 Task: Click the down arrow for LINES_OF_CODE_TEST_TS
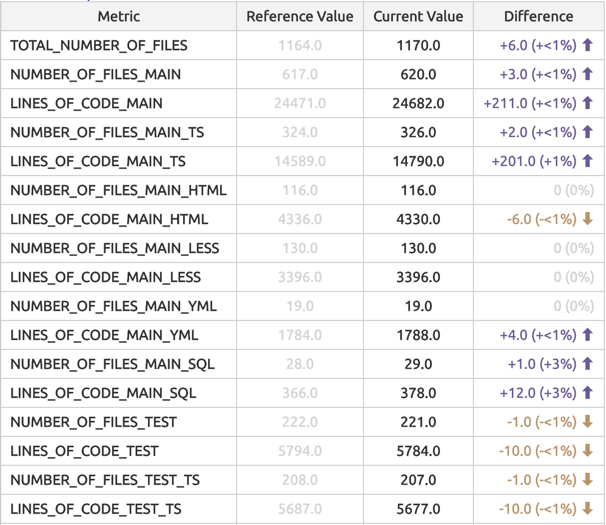(x=587, y=509)
